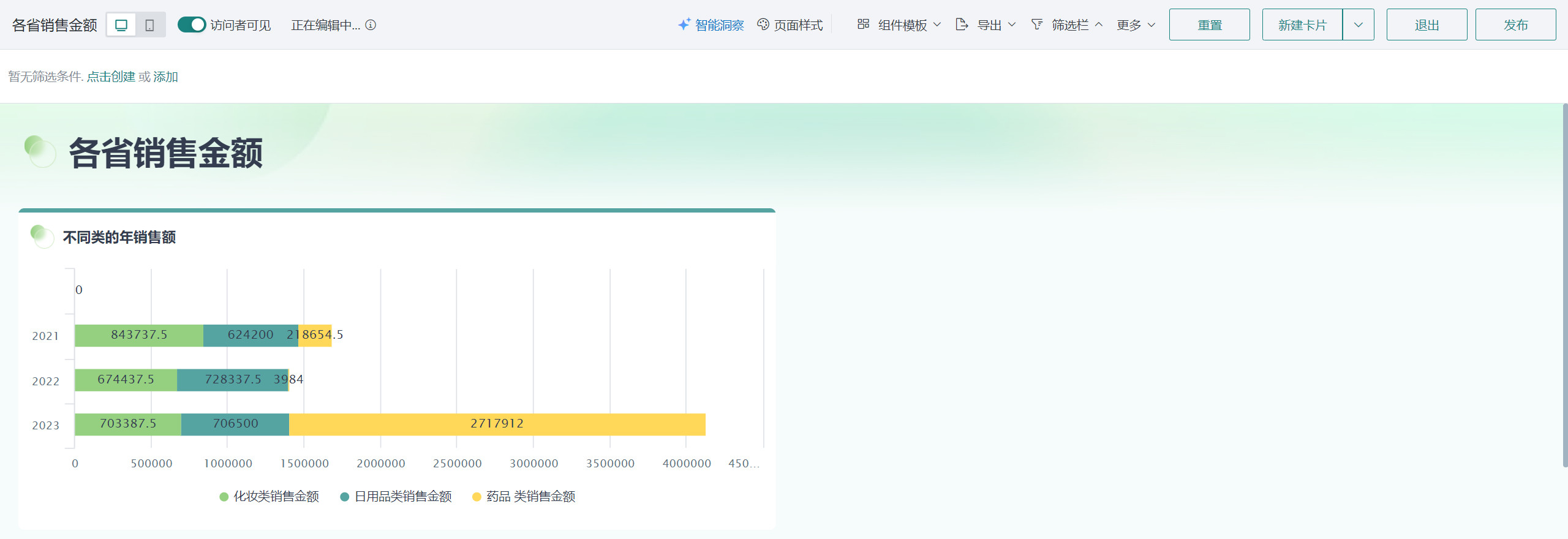Screen dimensions: 1568x539
Task: Click the 2023 药品 bar labeled 2717912
Action: point(497,424)
